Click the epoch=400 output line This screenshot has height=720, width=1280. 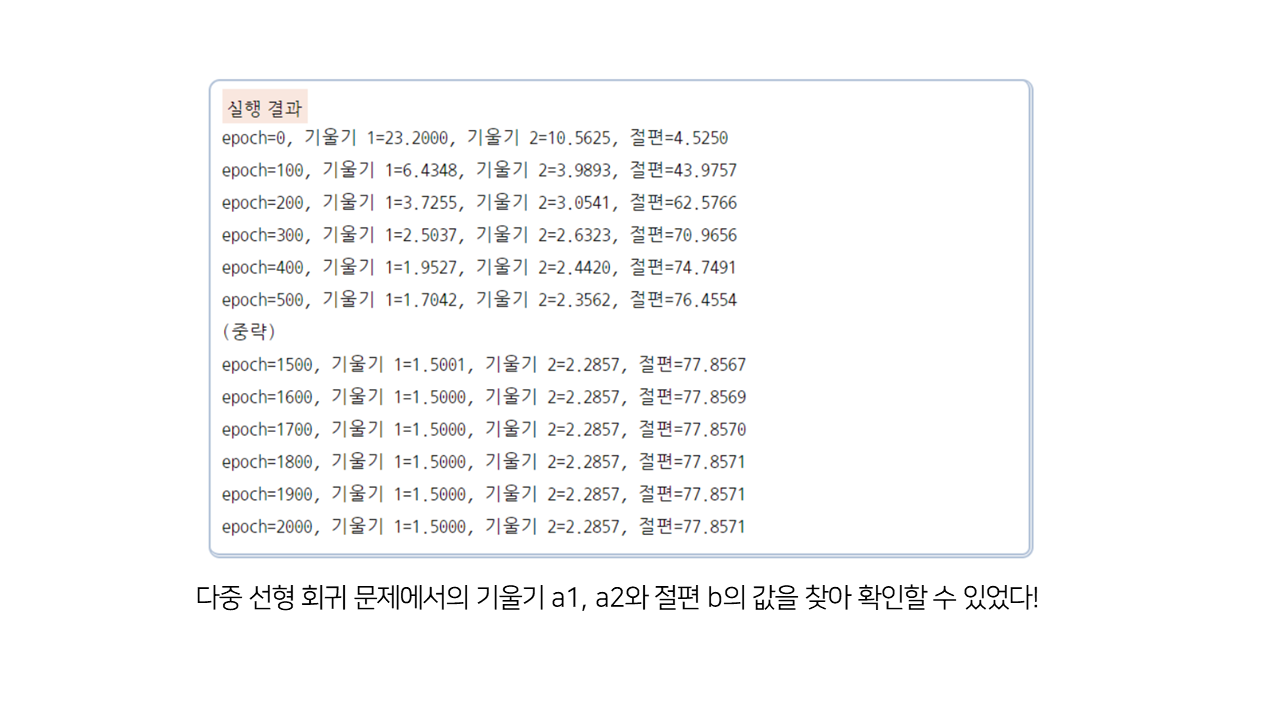pos(479,267)
